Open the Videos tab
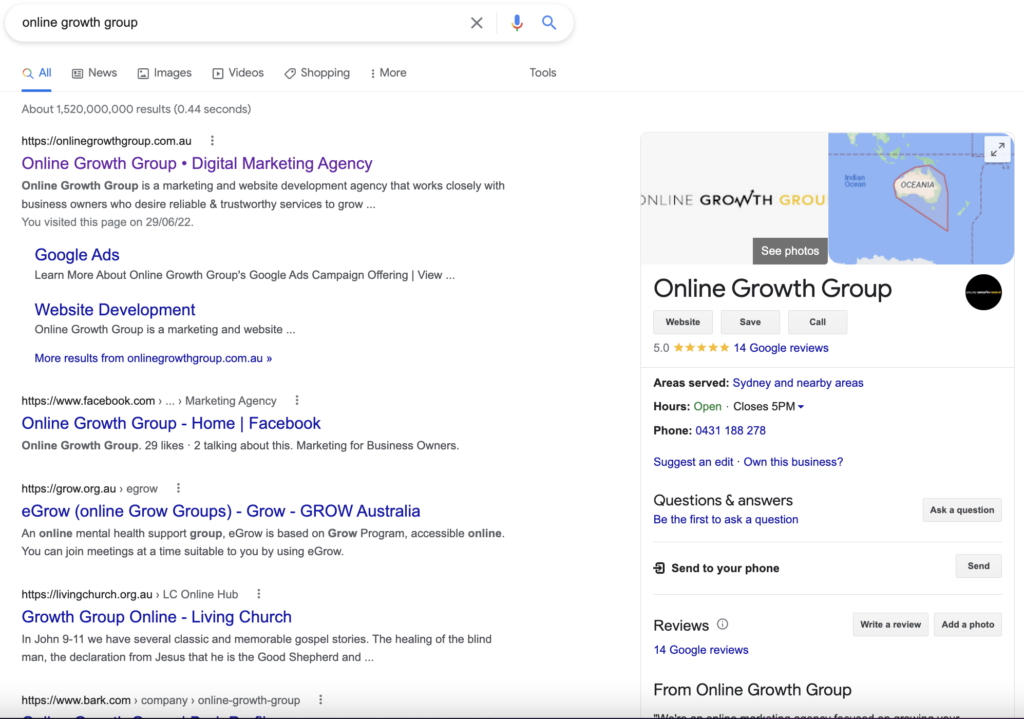The width and height of the screenshot is (1024, 719). (238, 73)
